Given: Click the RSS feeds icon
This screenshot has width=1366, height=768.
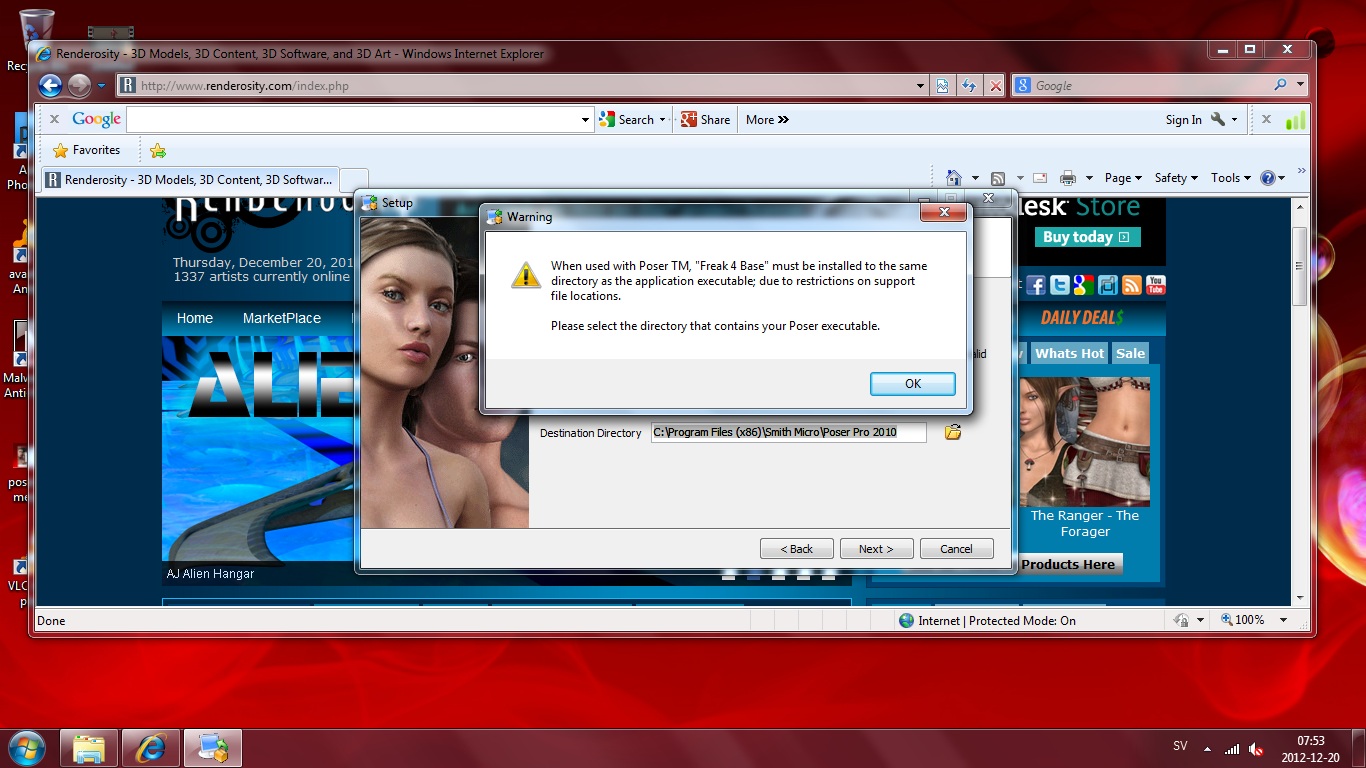Looking at the screenshot, I should pos(998,178).
